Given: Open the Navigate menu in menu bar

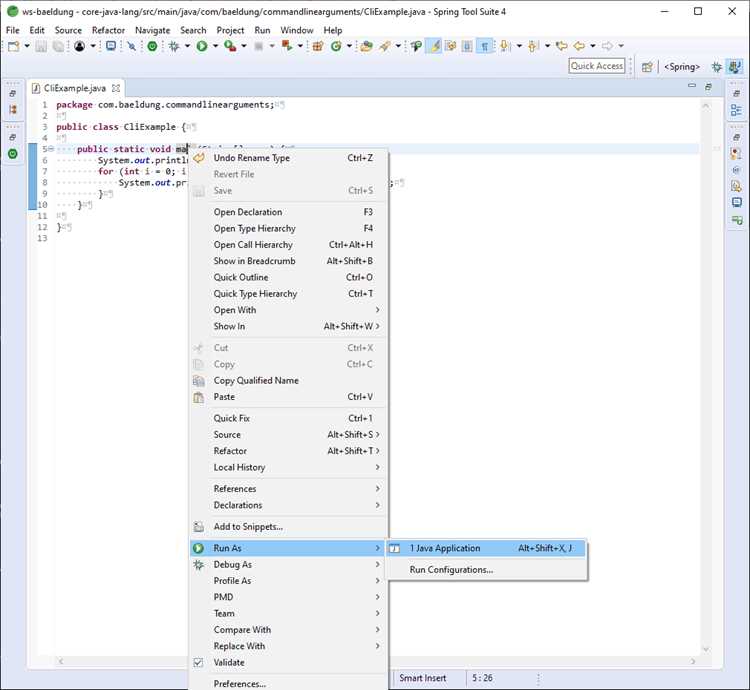Looking at the screenshot, I should pyautogui.click(x=153, y=30).
